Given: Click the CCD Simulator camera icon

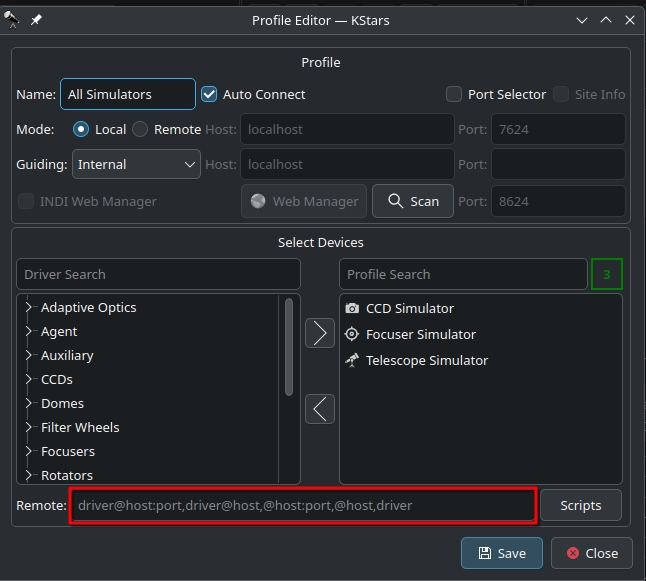Looking at the screenshot, I should 352,308.
